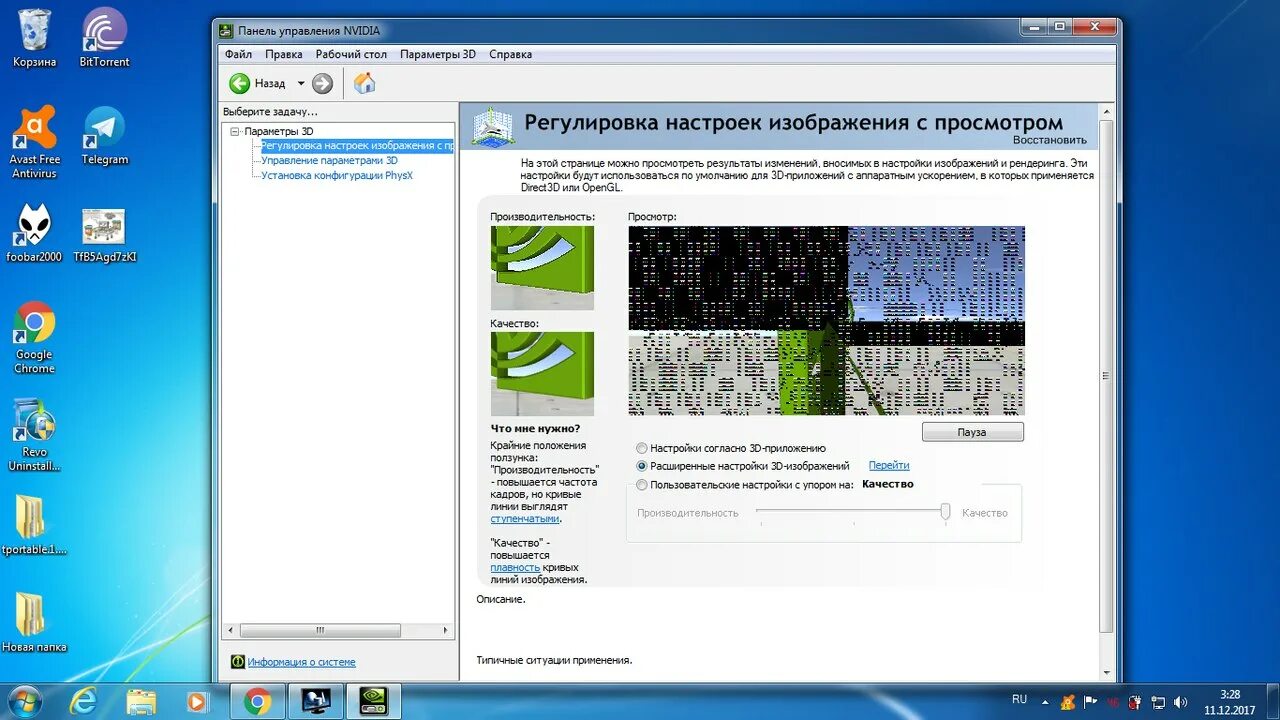Click right arrow of task pane scrollbar
1280x720 pixels.
coord(446,630)
